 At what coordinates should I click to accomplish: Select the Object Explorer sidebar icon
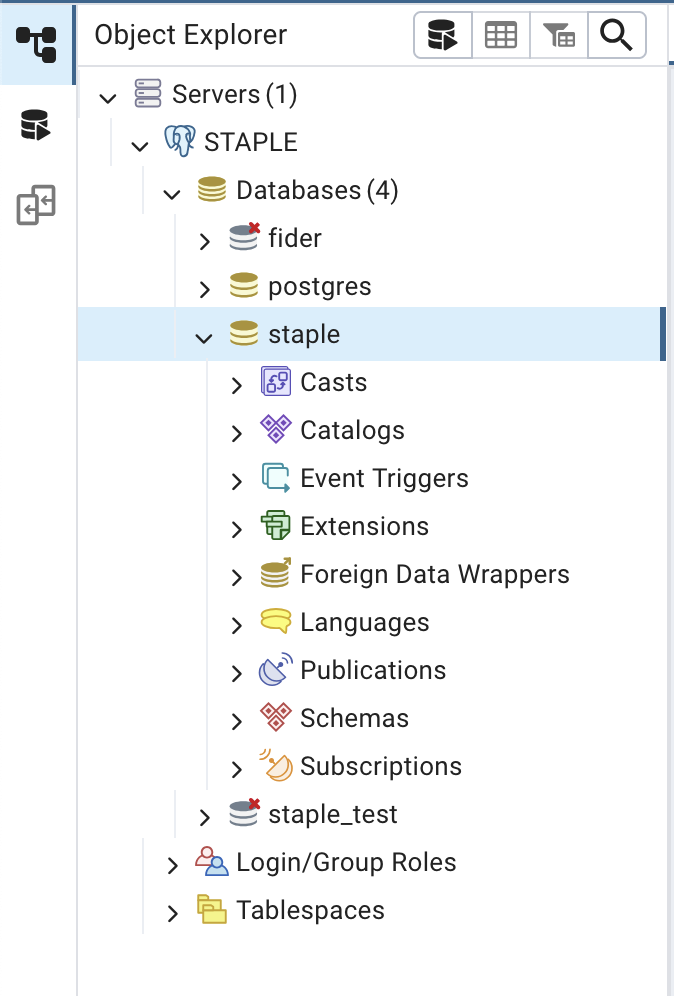[x=36, y=43]
